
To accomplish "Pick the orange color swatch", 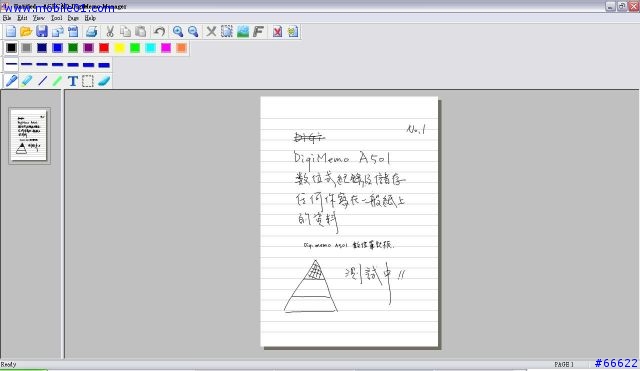I will coord(182,48).
